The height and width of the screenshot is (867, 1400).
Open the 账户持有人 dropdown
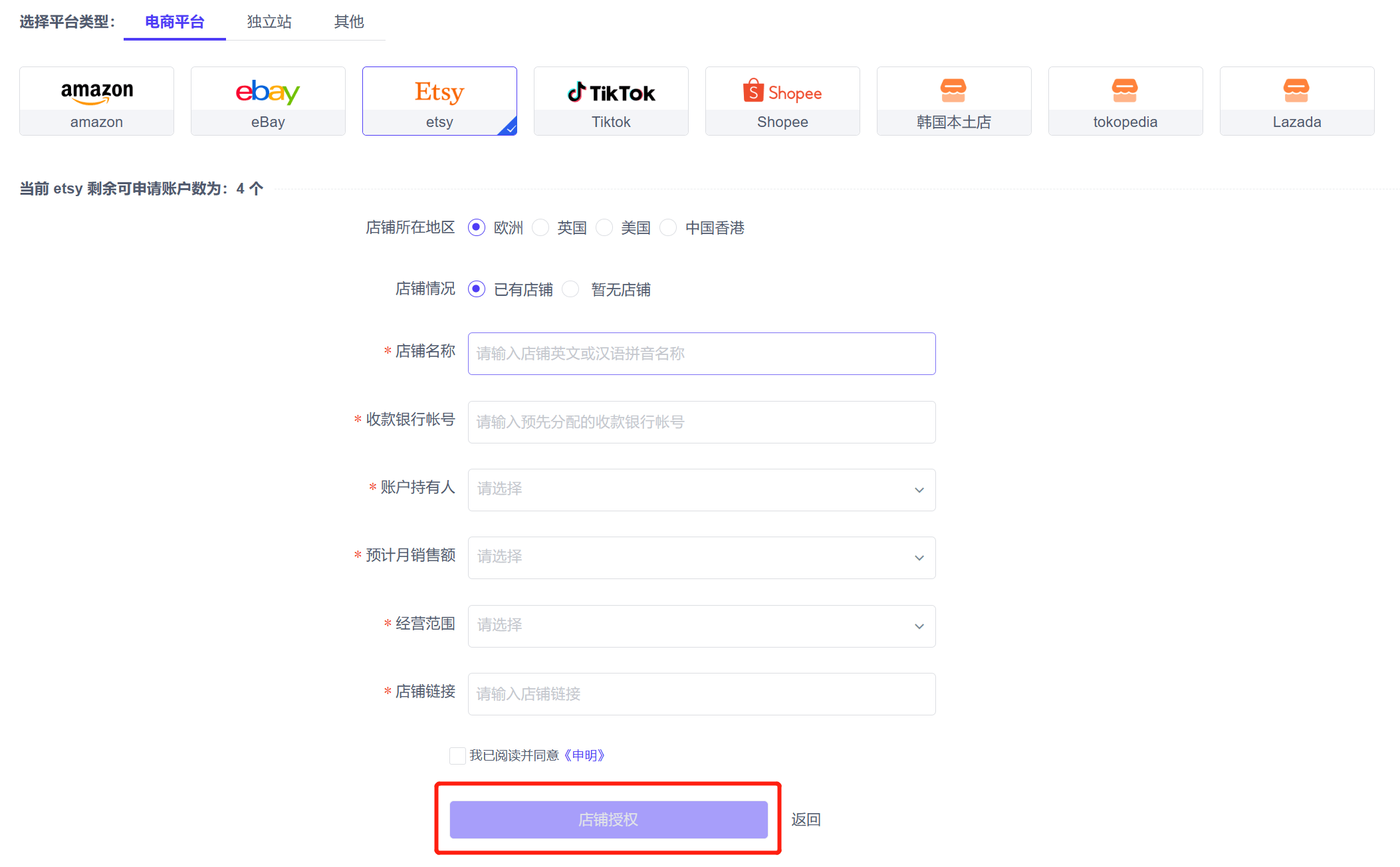pyautogui.click(x=701, y=490)
